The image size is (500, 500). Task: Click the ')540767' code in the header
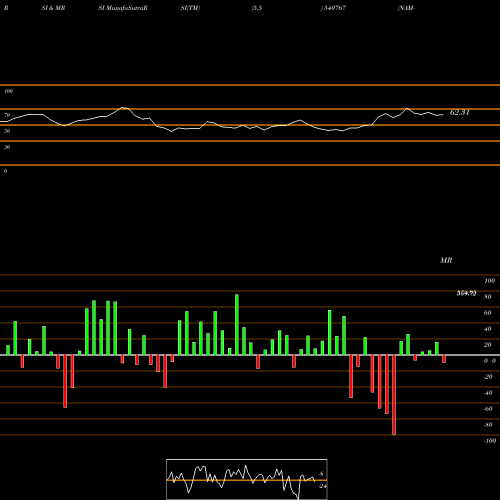pyautogui.click(x=333, y=8)
